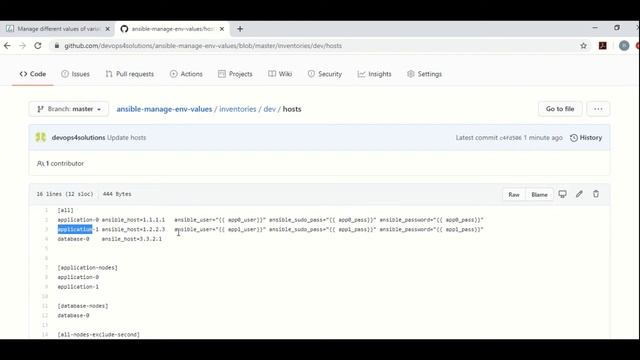Open a new browser tab
The image size is (640, 360).
240,29
